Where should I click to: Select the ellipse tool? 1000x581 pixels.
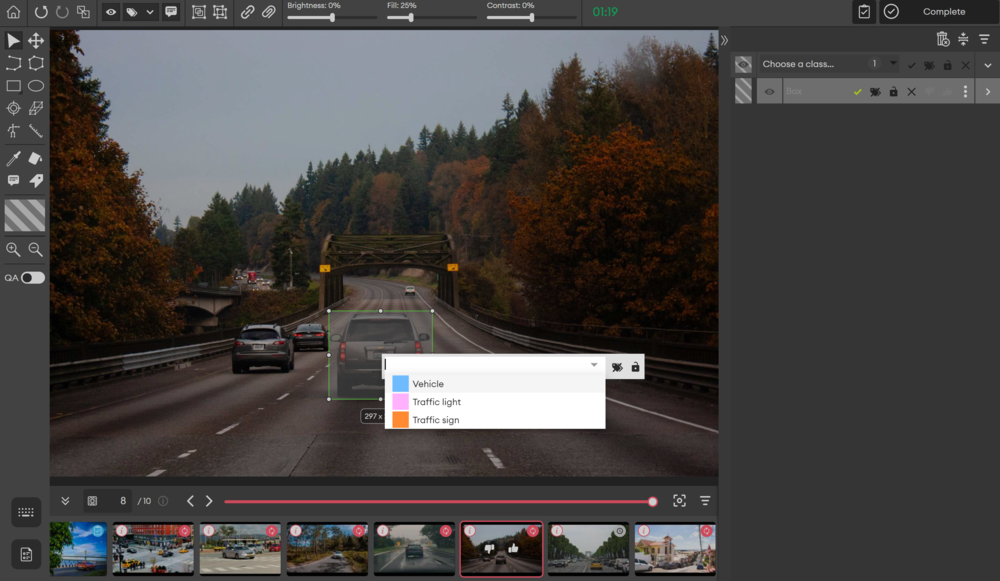coord(36,85)
